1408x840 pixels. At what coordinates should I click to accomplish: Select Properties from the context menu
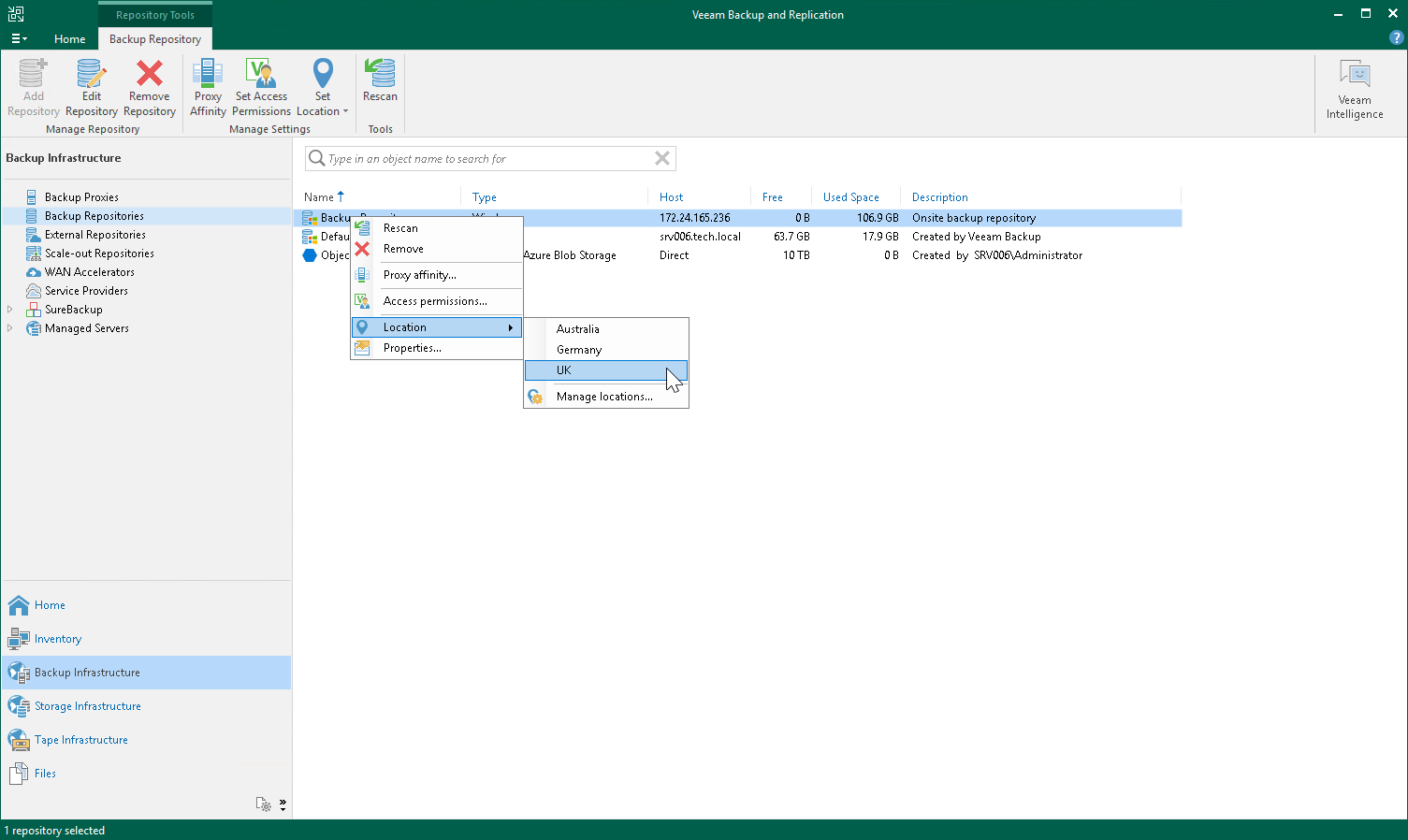[x=411, y=347]
